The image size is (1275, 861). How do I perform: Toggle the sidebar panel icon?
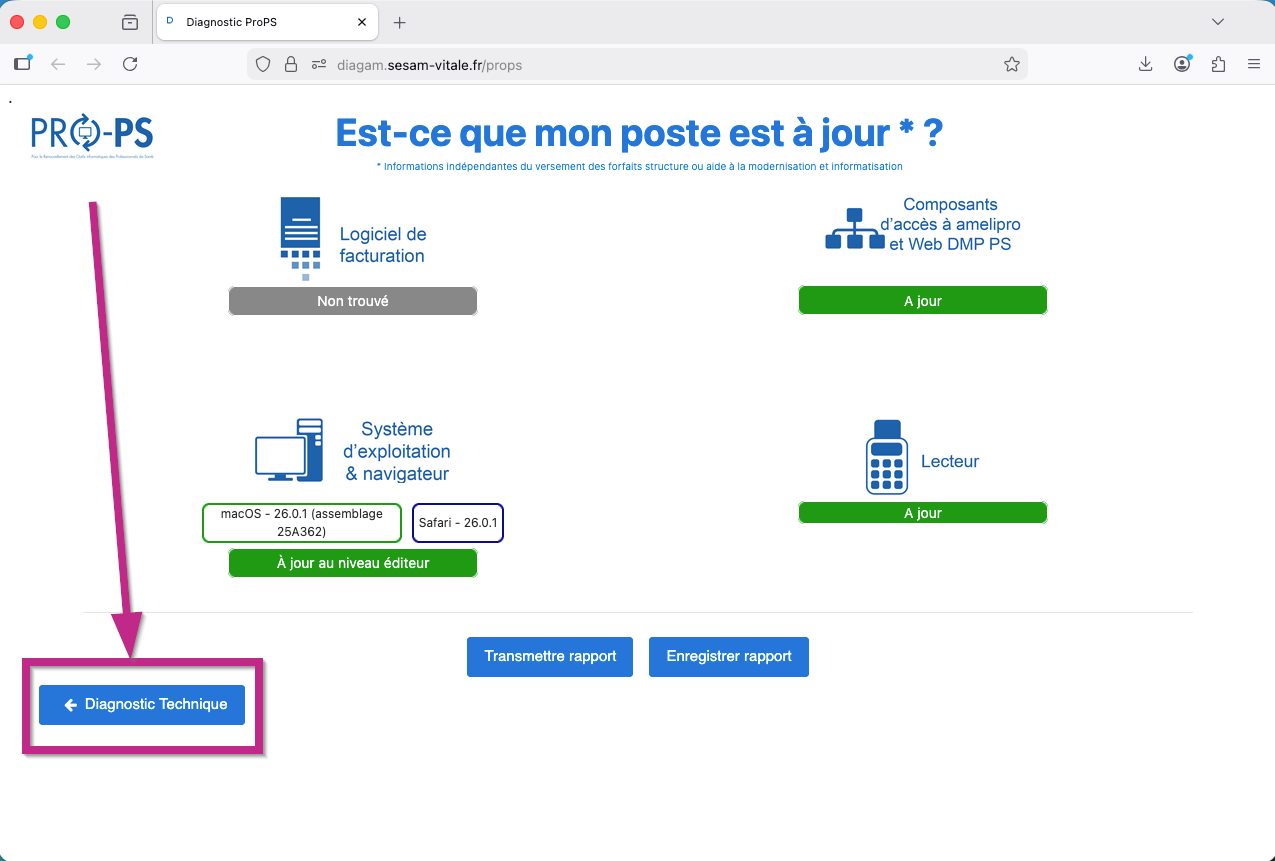22,64
